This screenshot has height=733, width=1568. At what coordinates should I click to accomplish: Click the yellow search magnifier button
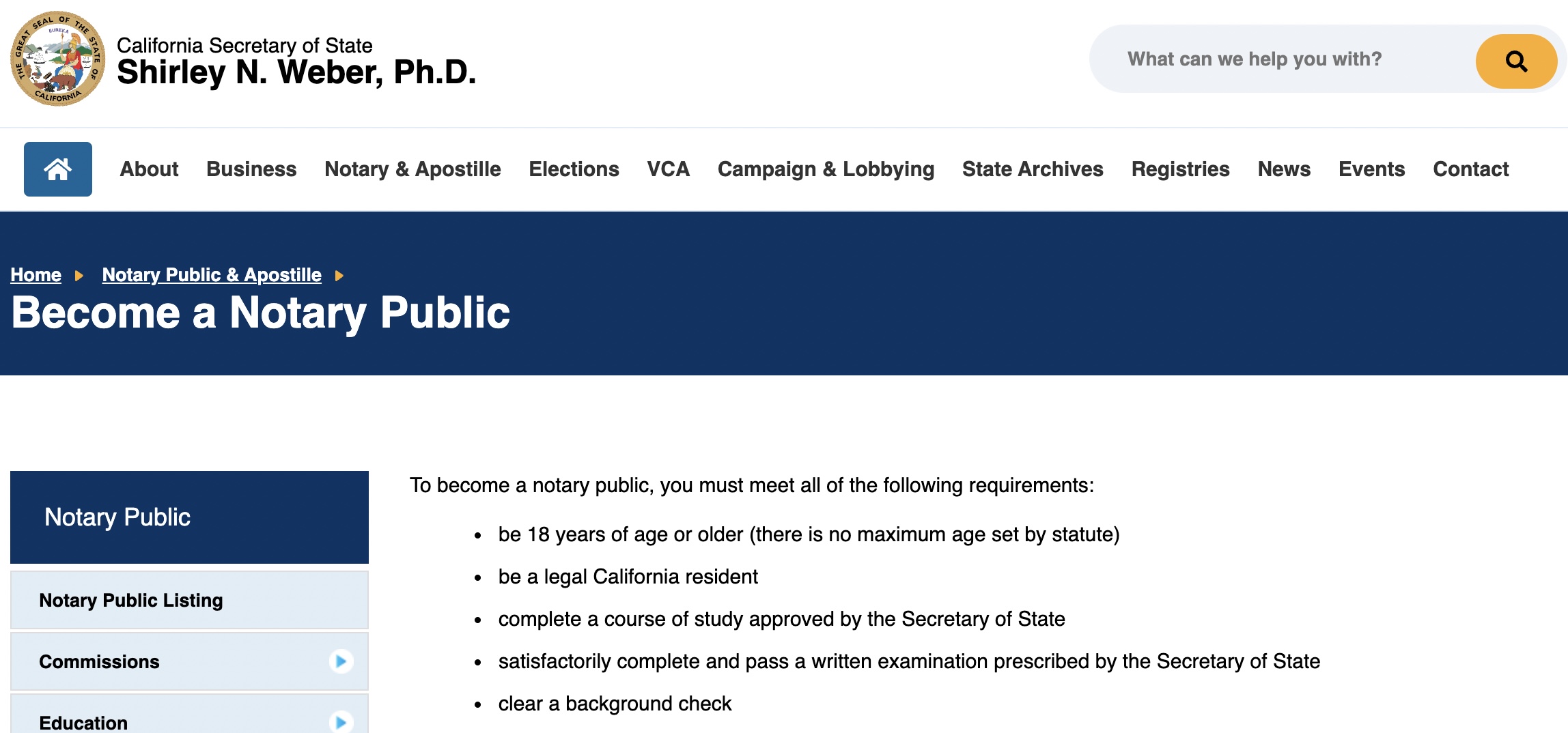(x=1516, y=61)
